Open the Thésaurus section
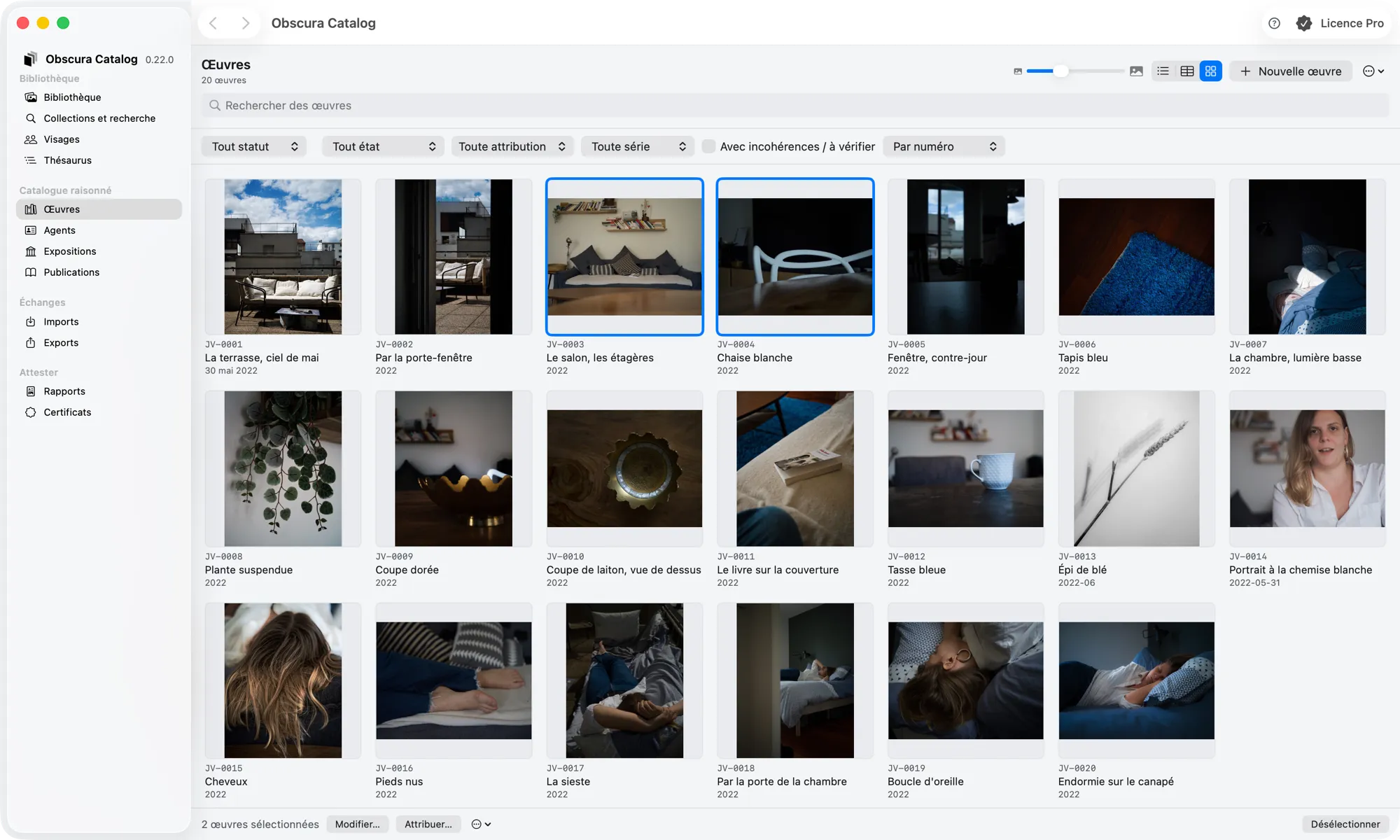This screenshot has width=1400, height=840. click(99, 160)
